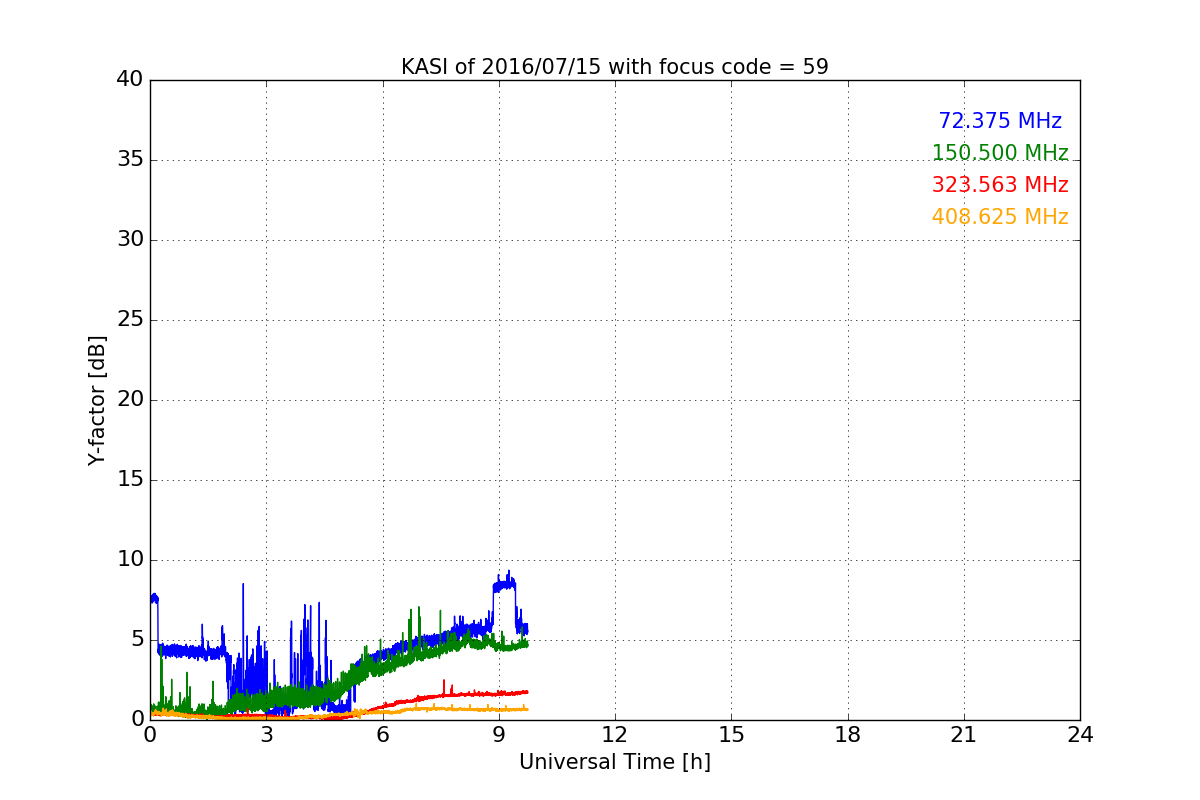The width and height of the screenshot is (1200, 800).
Task: Click y-axis tick label '40'
Action: click(x=130, y=80)
